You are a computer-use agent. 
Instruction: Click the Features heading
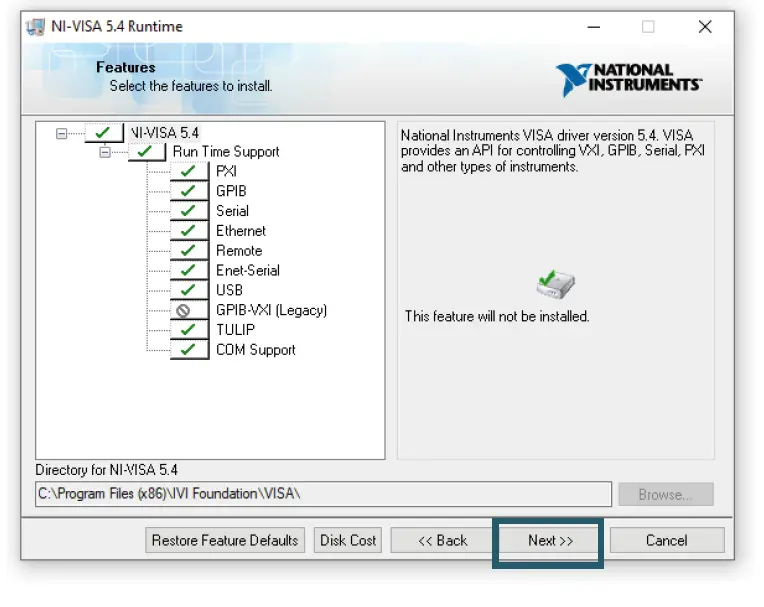pyautogui.click(x=126, y=67)
